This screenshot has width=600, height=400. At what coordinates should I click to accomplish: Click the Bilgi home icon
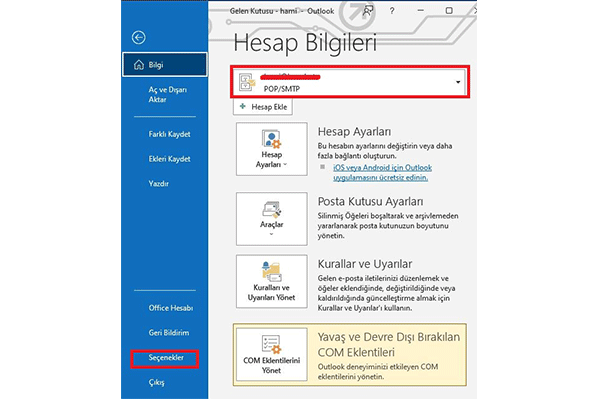[x=139, y=65]
